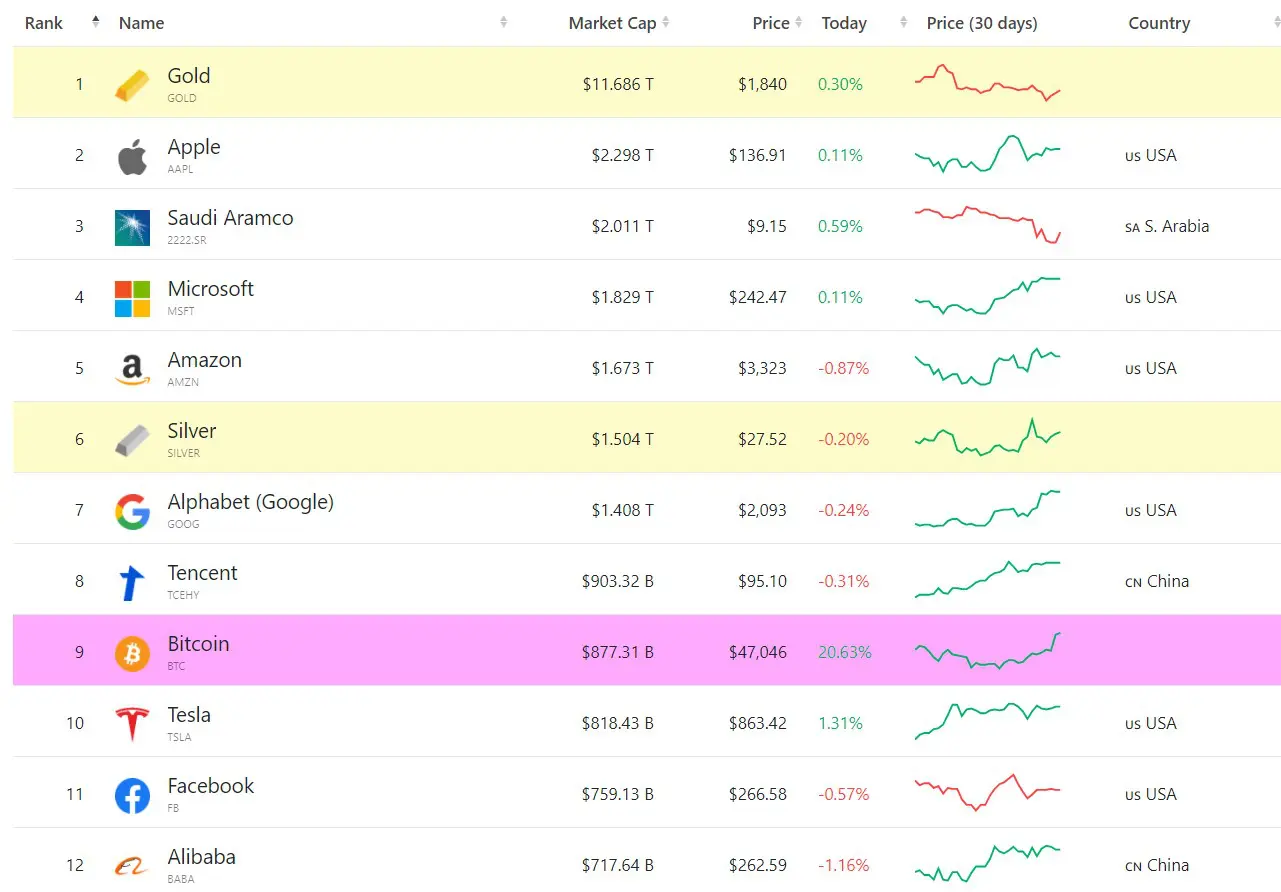Click the Amazon logo icon
This screenshot has height=892, width=1281.
click(x=132, y=370)
